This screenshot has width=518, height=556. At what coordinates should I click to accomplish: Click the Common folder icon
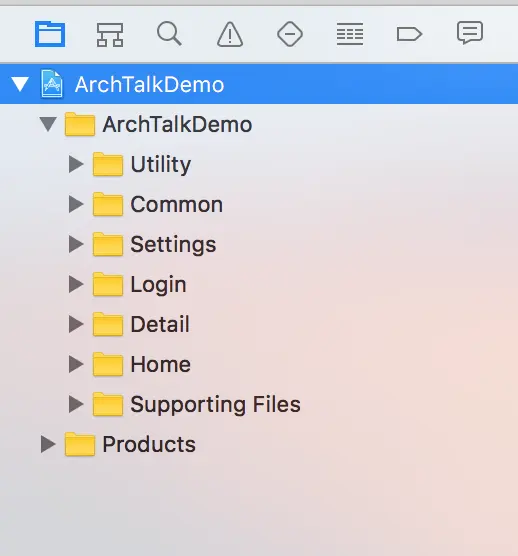click(108, 204)
